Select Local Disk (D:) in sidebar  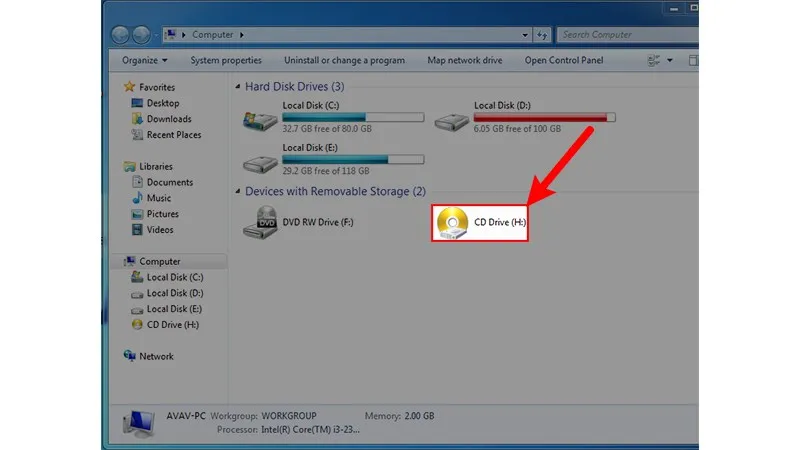[174, 293]
